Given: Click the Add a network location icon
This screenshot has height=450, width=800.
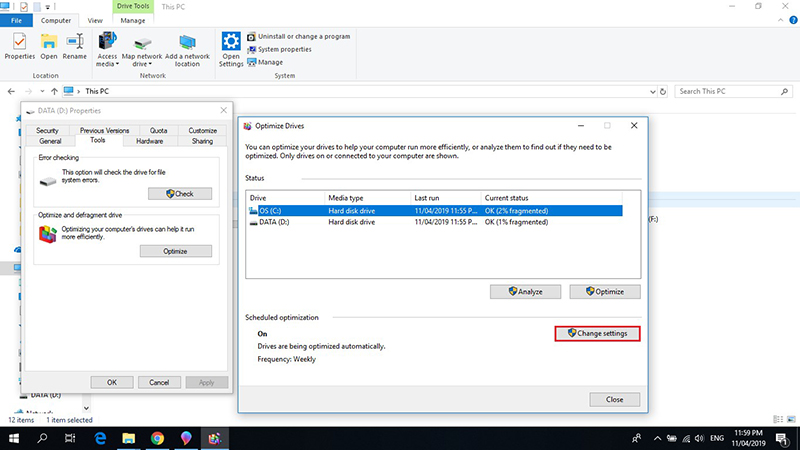Looking at the screenshot, I should pos(188,46).
